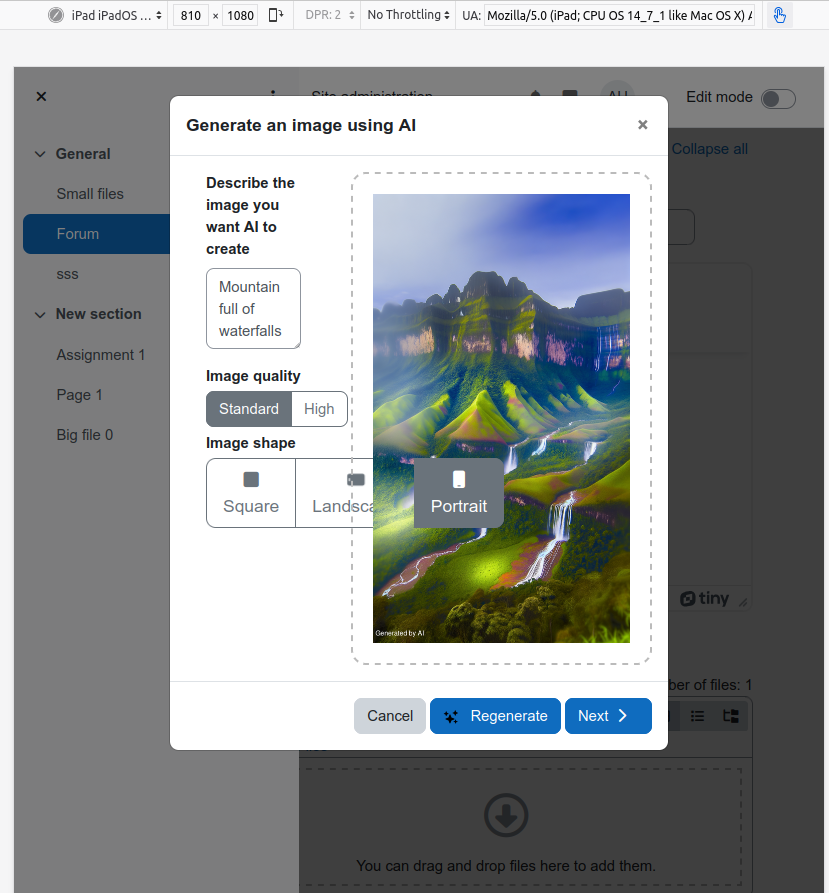
Task: Click the 'Image quality' label
Action: pyautogui.click(x=253, y=376)
